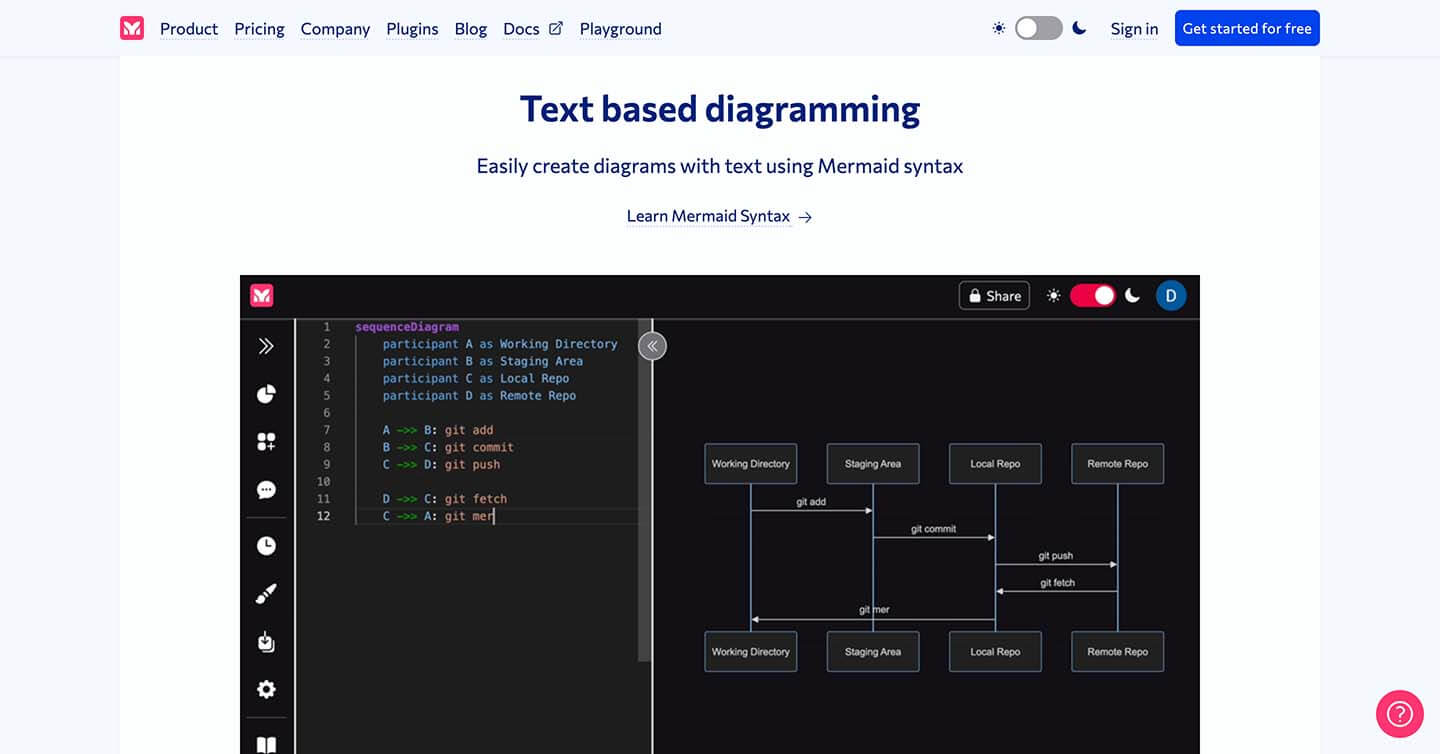Click the moon icon in the editor header
Viewport: 1440px width, 754px height.
point(1132,295)
